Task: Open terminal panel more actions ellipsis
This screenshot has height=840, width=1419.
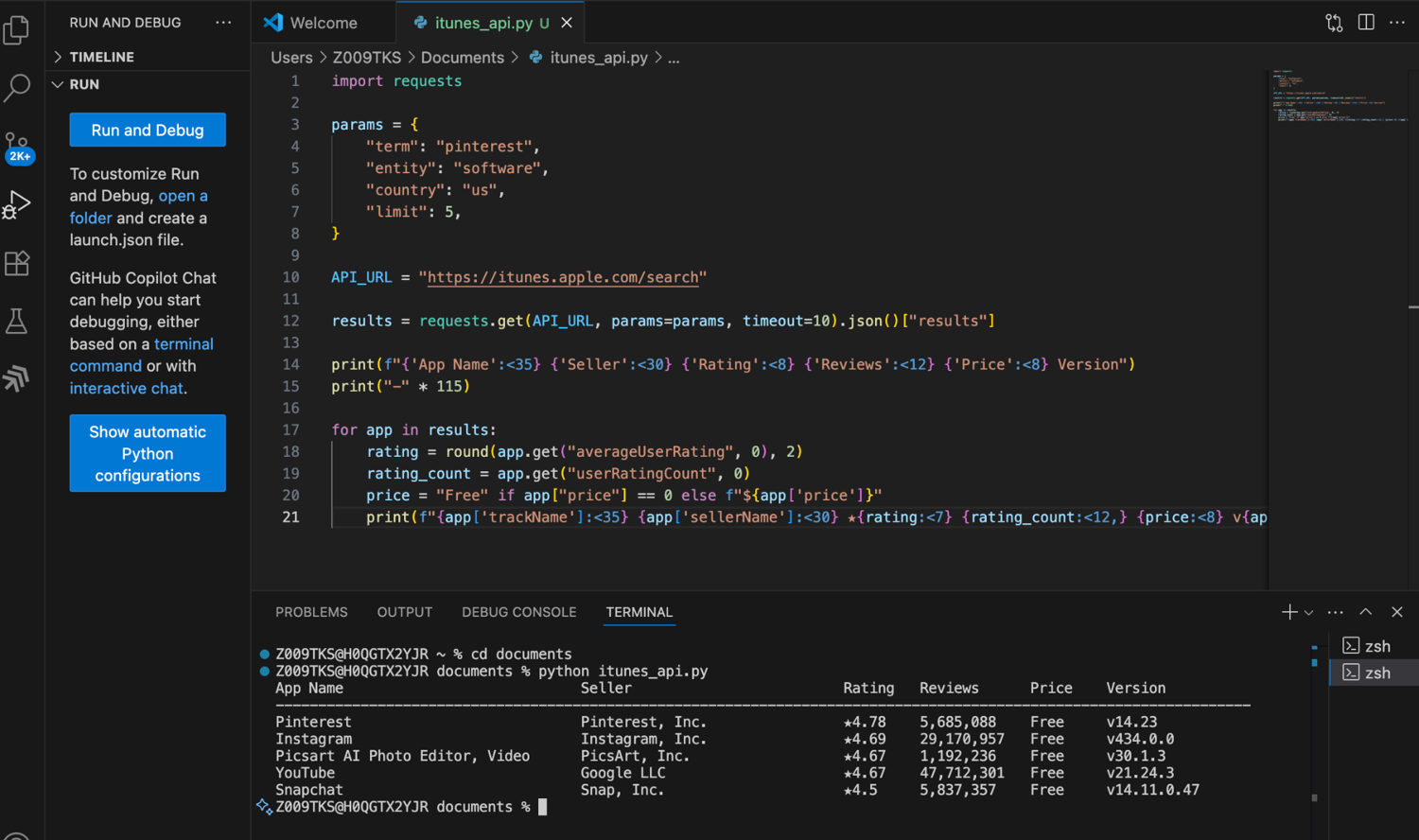Action: [1336, 612]
